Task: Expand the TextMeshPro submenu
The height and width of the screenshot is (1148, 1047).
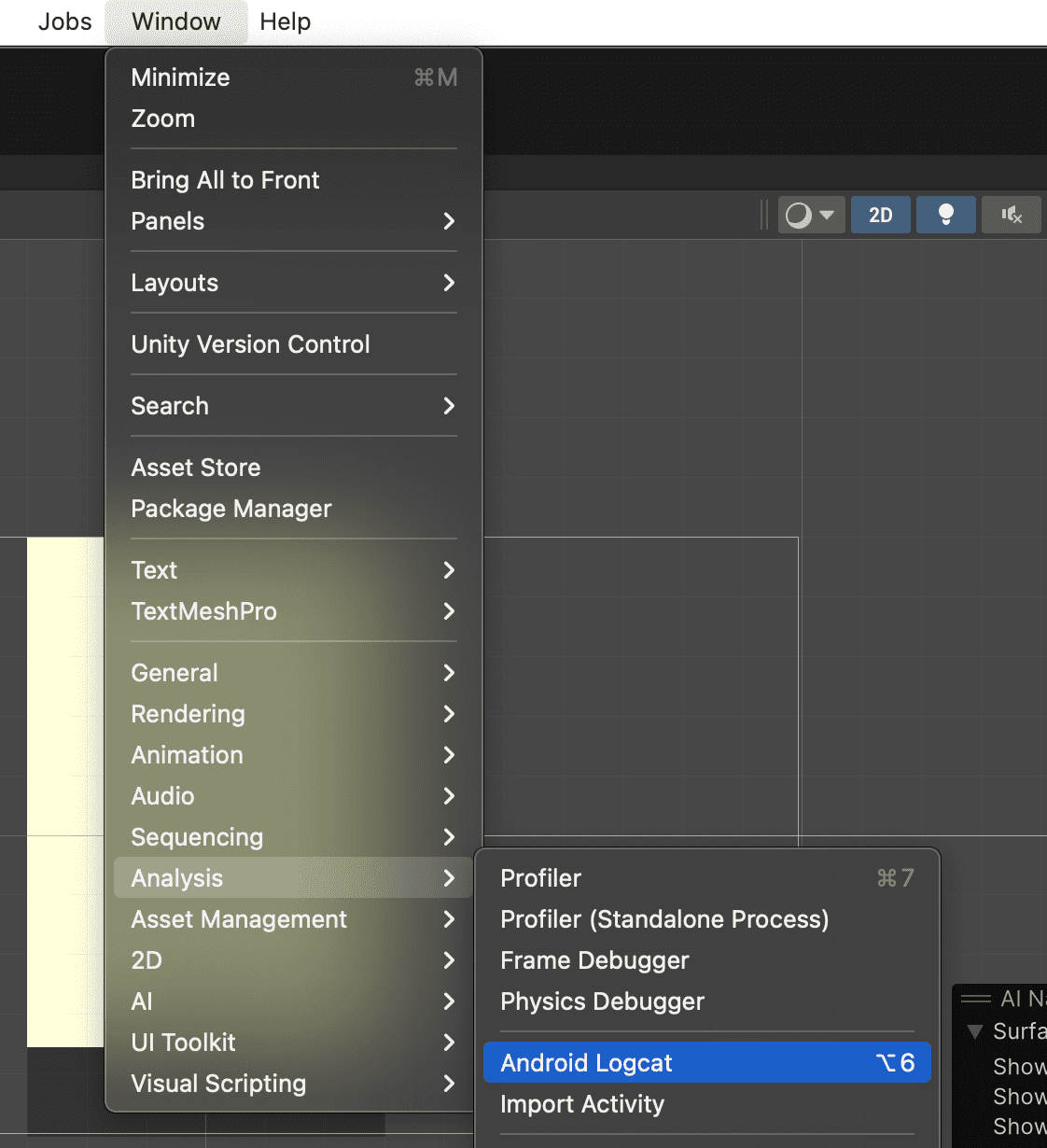Action: 294,611
